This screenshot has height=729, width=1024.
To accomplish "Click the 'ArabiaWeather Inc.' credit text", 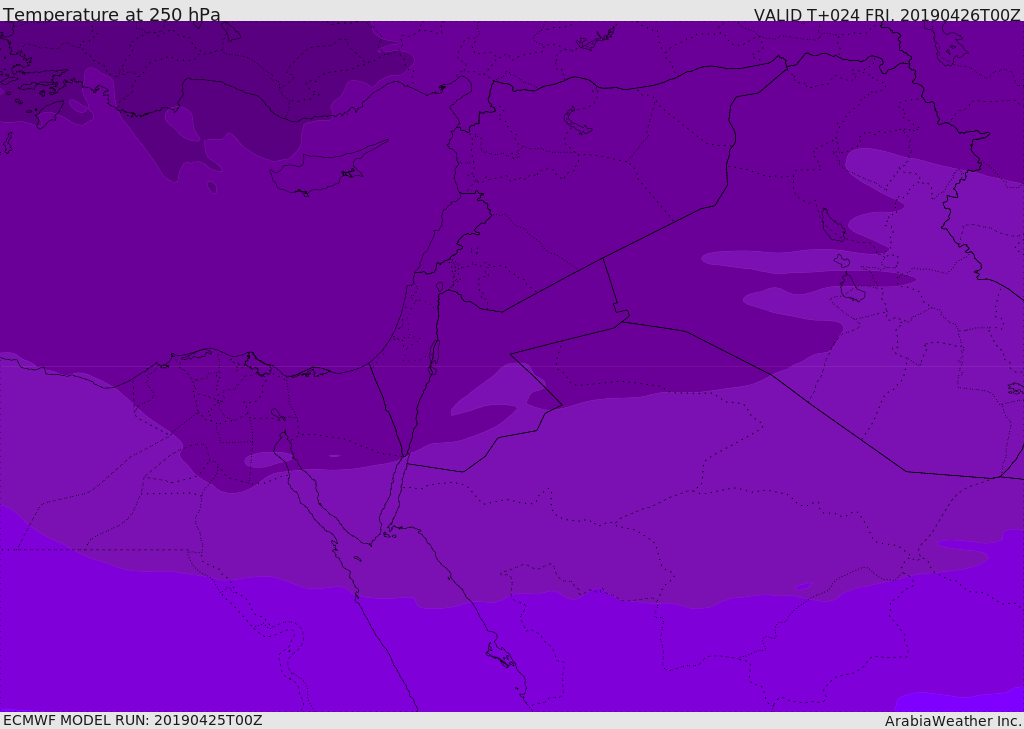I will 952,721.
